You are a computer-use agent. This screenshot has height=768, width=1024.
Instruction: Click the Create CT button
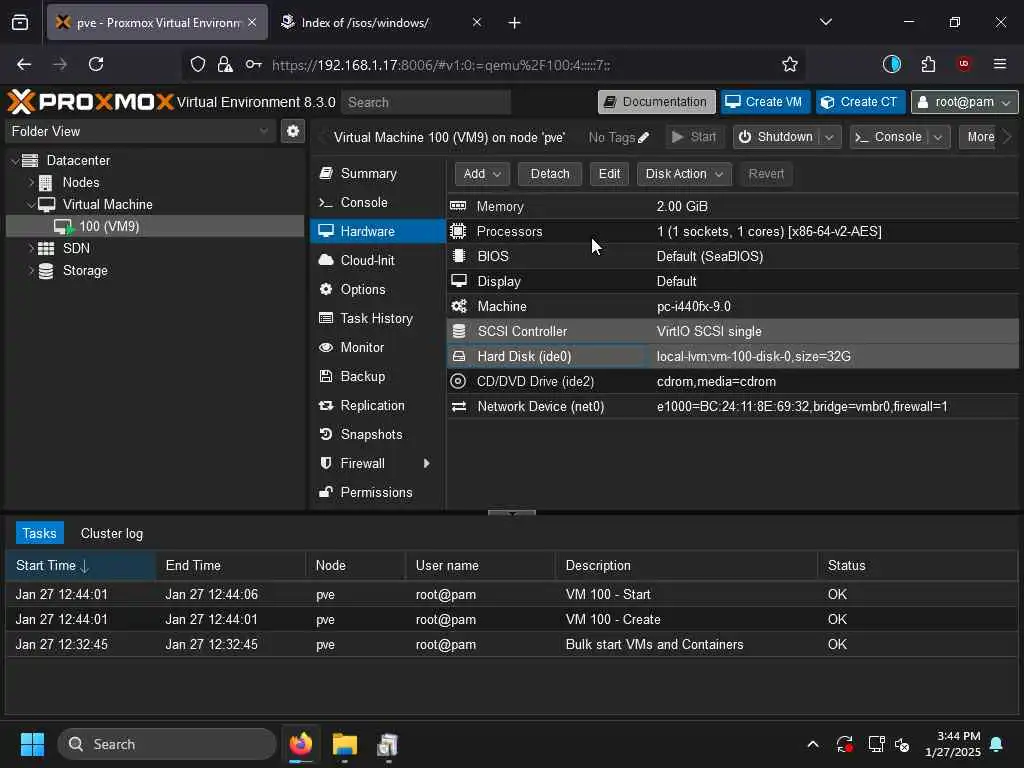(860, 102)
